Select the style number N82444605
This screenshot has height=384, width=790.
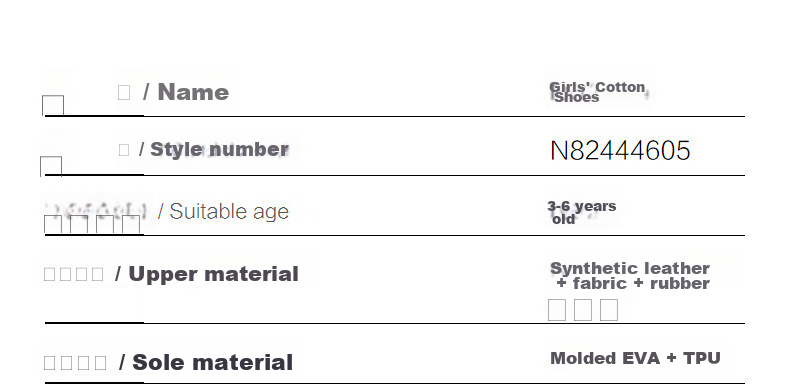pos(620,151)
